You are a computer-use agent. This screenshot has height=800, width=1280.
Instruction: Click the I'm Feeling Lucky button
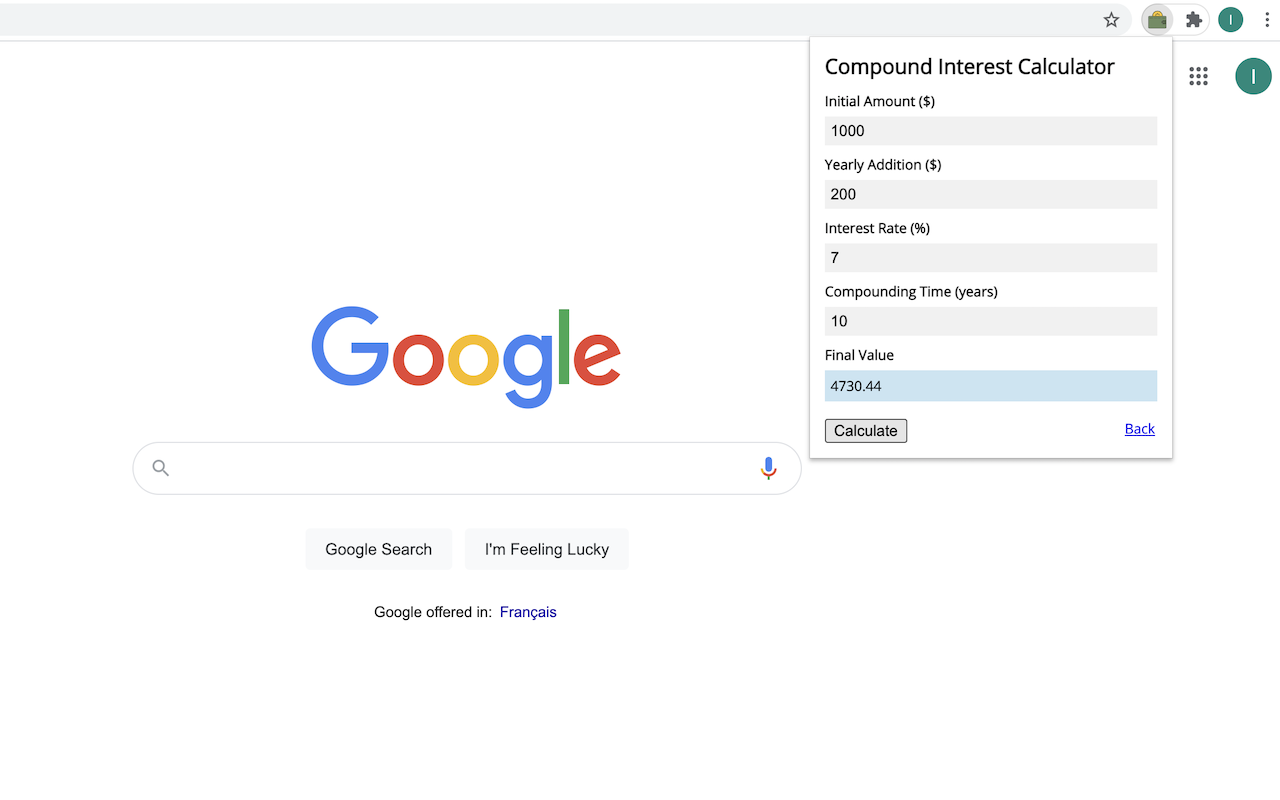click(x=546, y=548)
